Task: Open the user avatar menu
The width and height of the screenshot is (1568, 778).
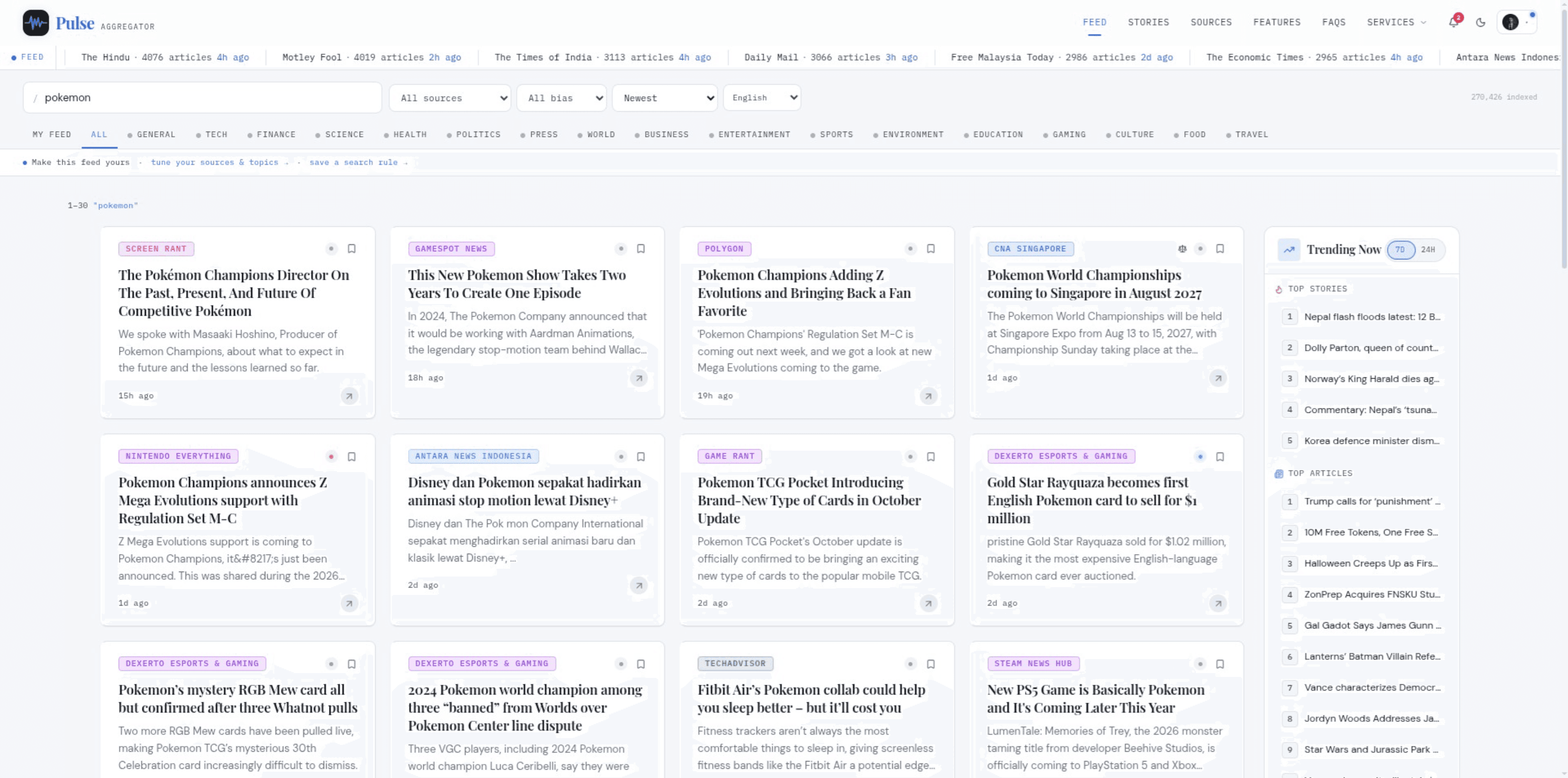Action: (x=1516, y=22)
